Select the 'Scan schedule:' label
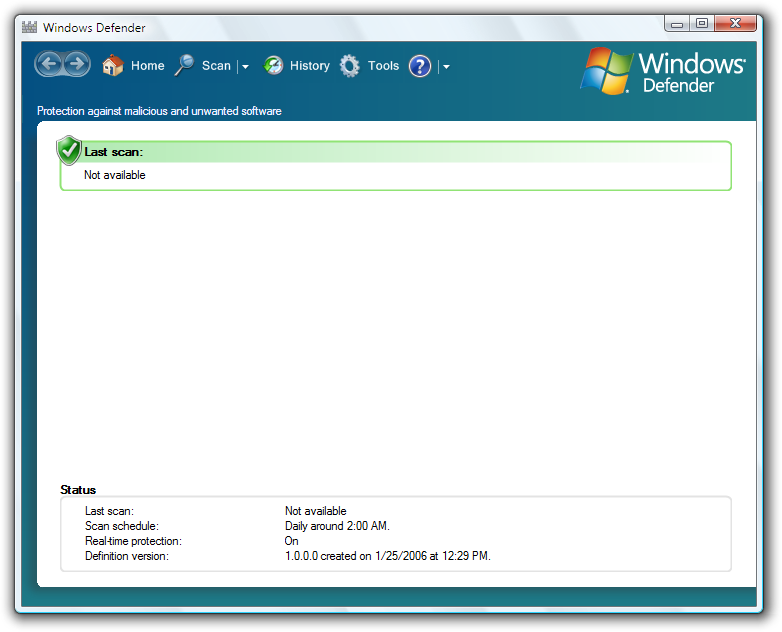This screenshot has height=632, width=782. click(x=122, y=526)
